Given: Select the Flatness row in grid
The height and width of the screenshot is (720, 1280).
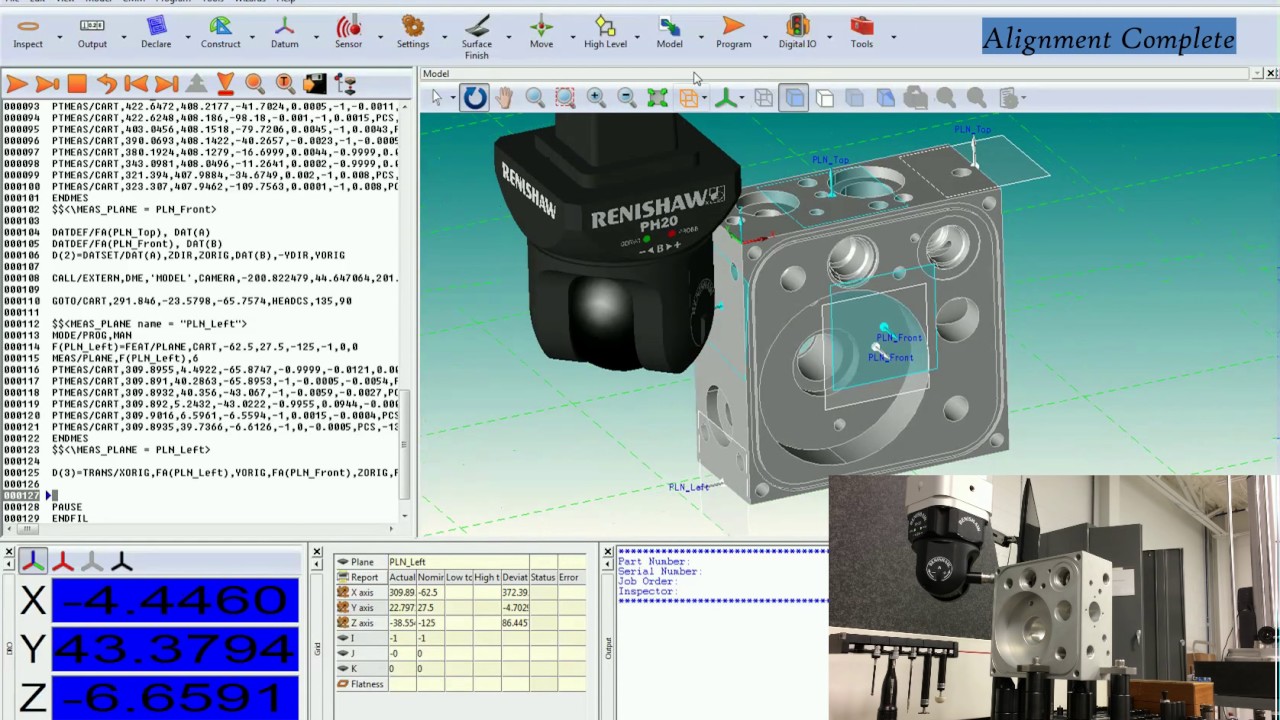Looking at the screenshot, I should [x=460, y=684].
